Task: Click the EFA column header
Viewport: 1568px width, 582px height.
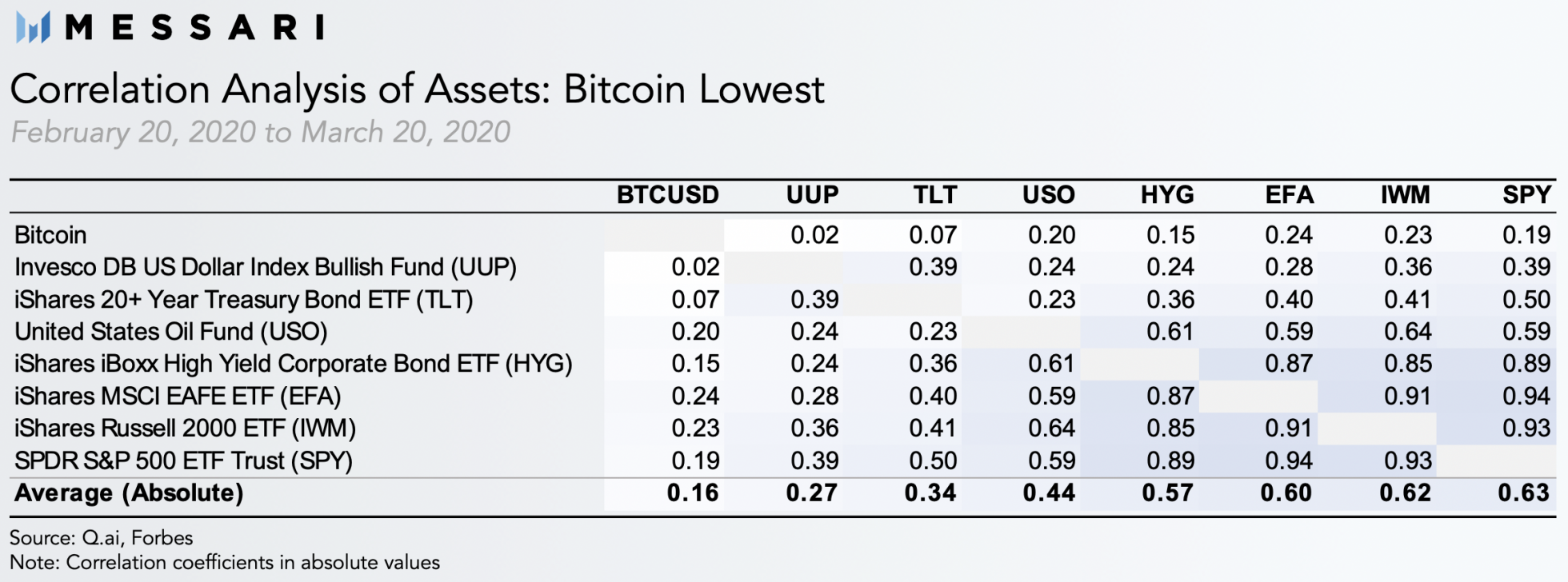Action: (x=1289, y=195)
